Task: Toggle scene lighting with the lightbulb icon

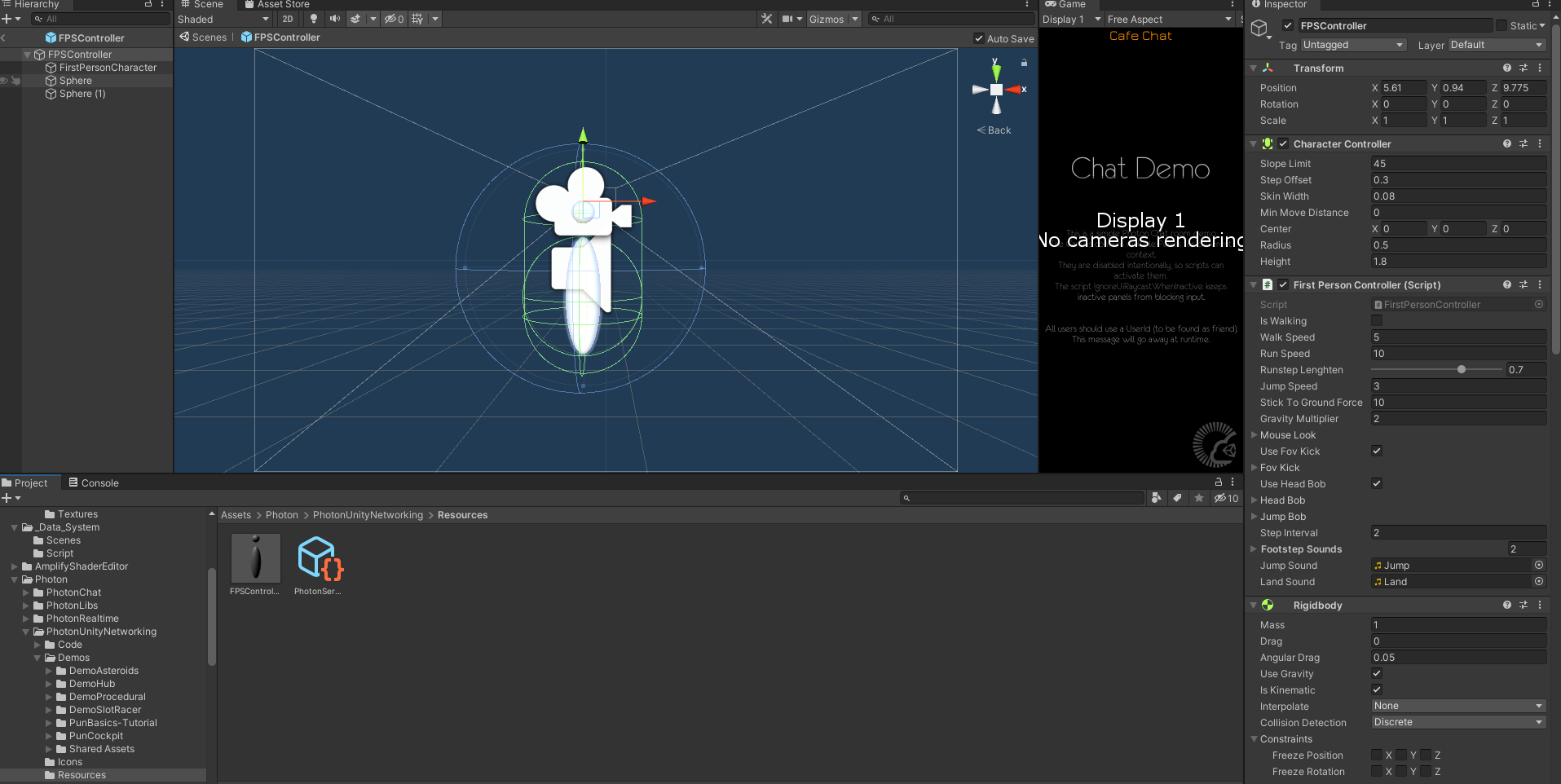Action: [314, 19]
